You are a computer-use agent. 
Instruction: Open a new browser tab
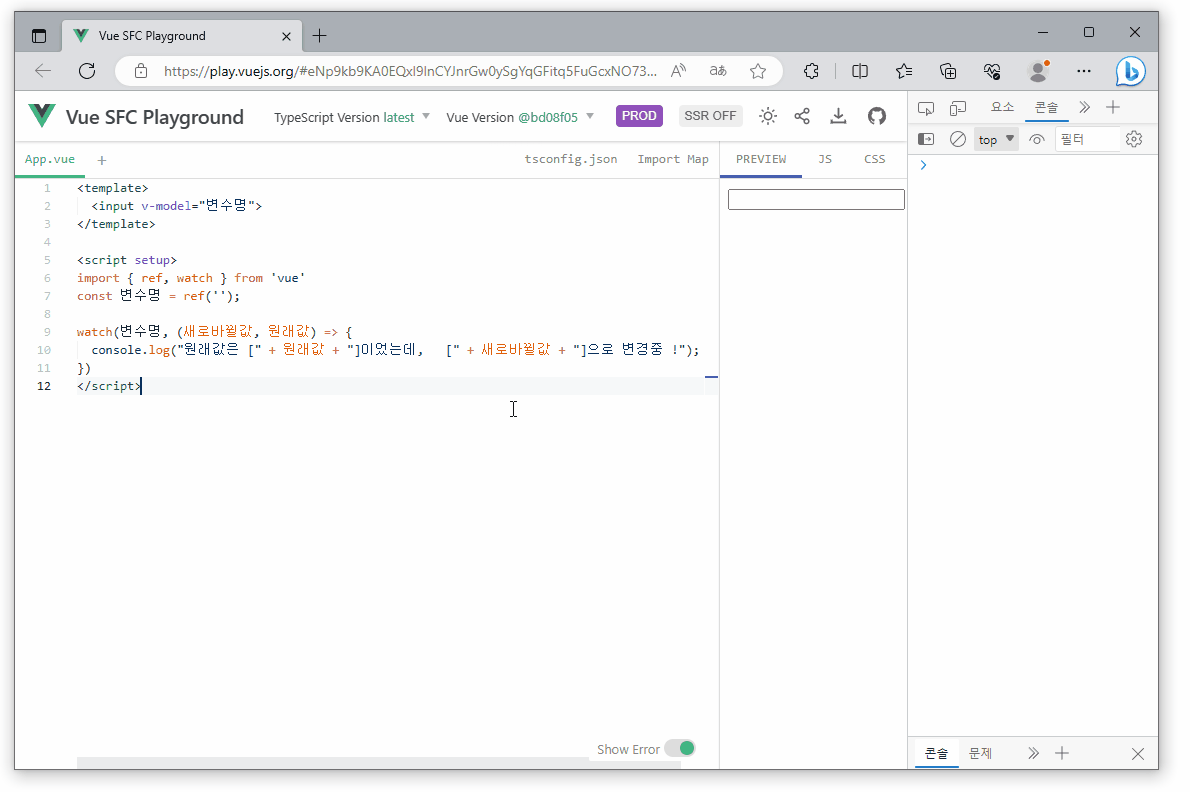[320, 36]
